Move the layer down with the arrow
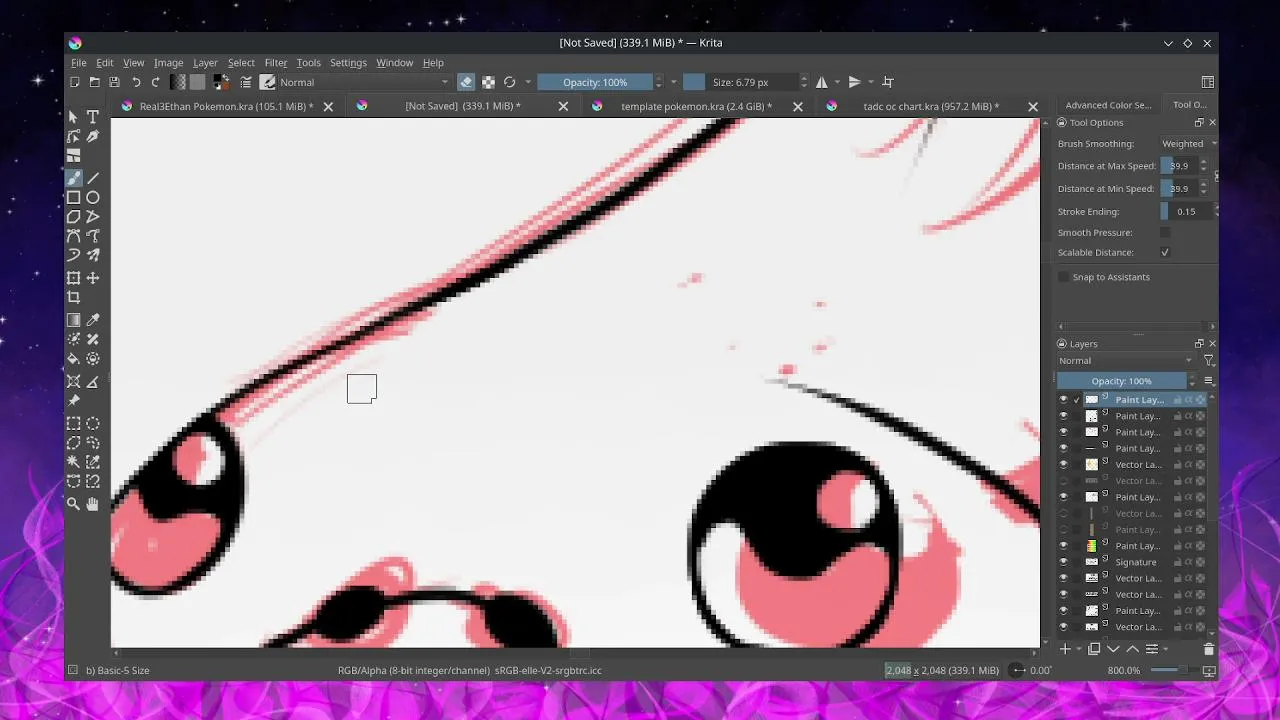 pyautogui.click(x=1113, y=649)
